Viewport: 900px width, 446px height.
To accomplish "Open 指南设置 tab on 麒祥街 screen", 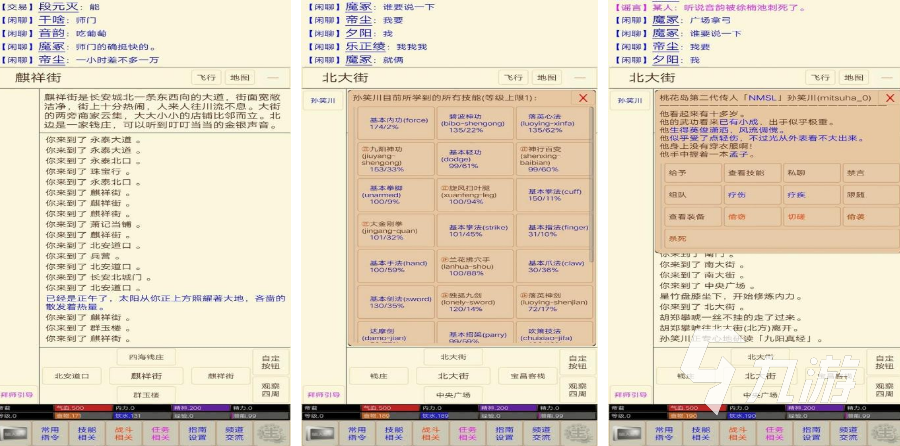I will pyautogui.click(x=197, y=433).
